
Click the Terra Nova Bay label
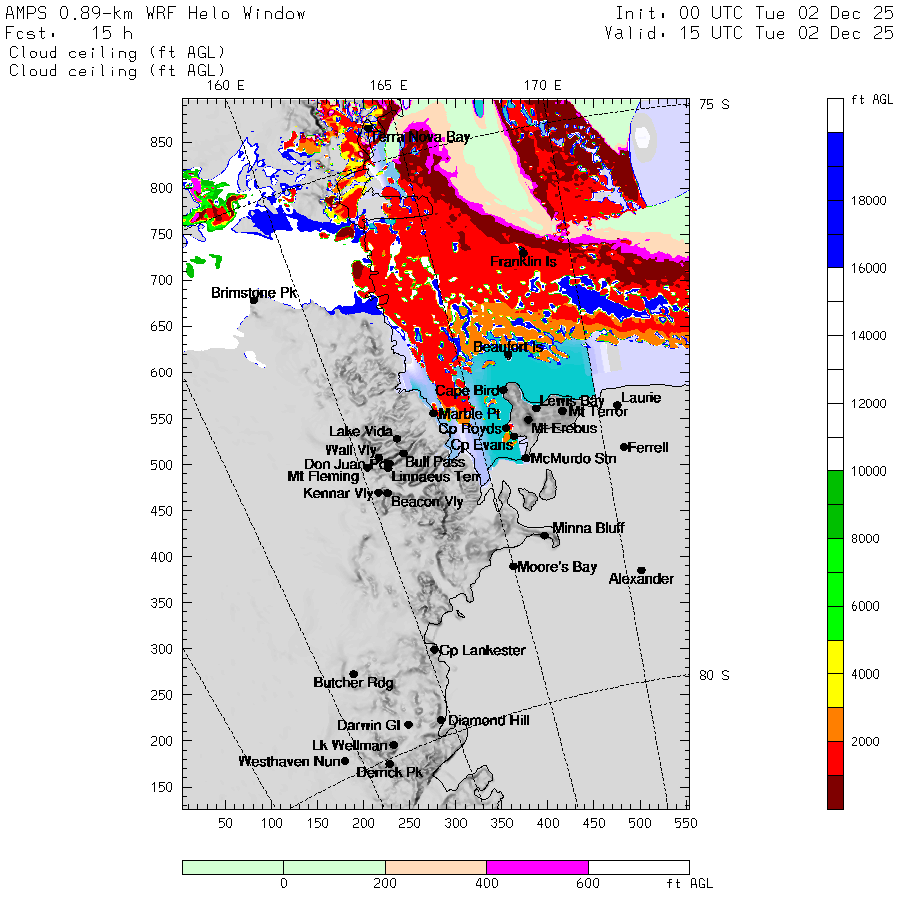coord(420,136)
